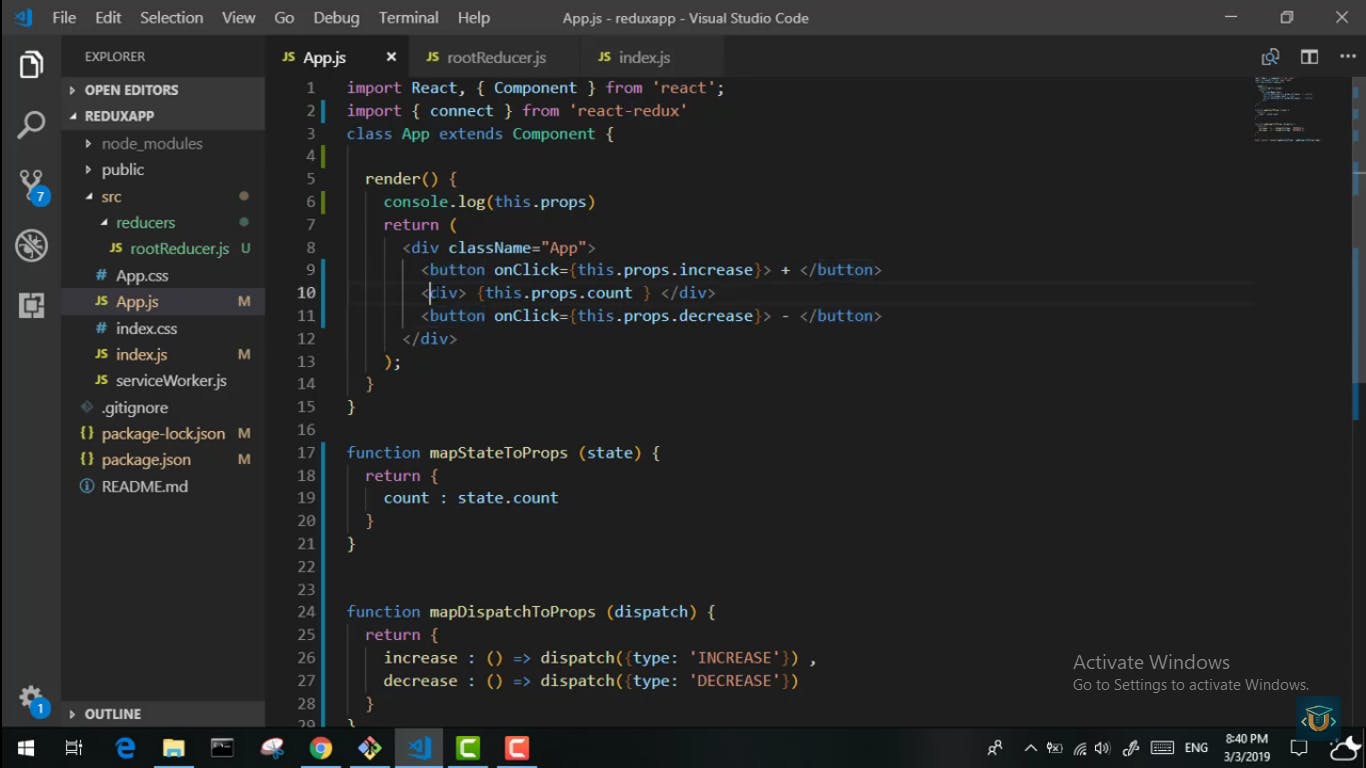Open the Debug menu
The height and width of the screenshot is (768, 1366).
click(336, 18)
